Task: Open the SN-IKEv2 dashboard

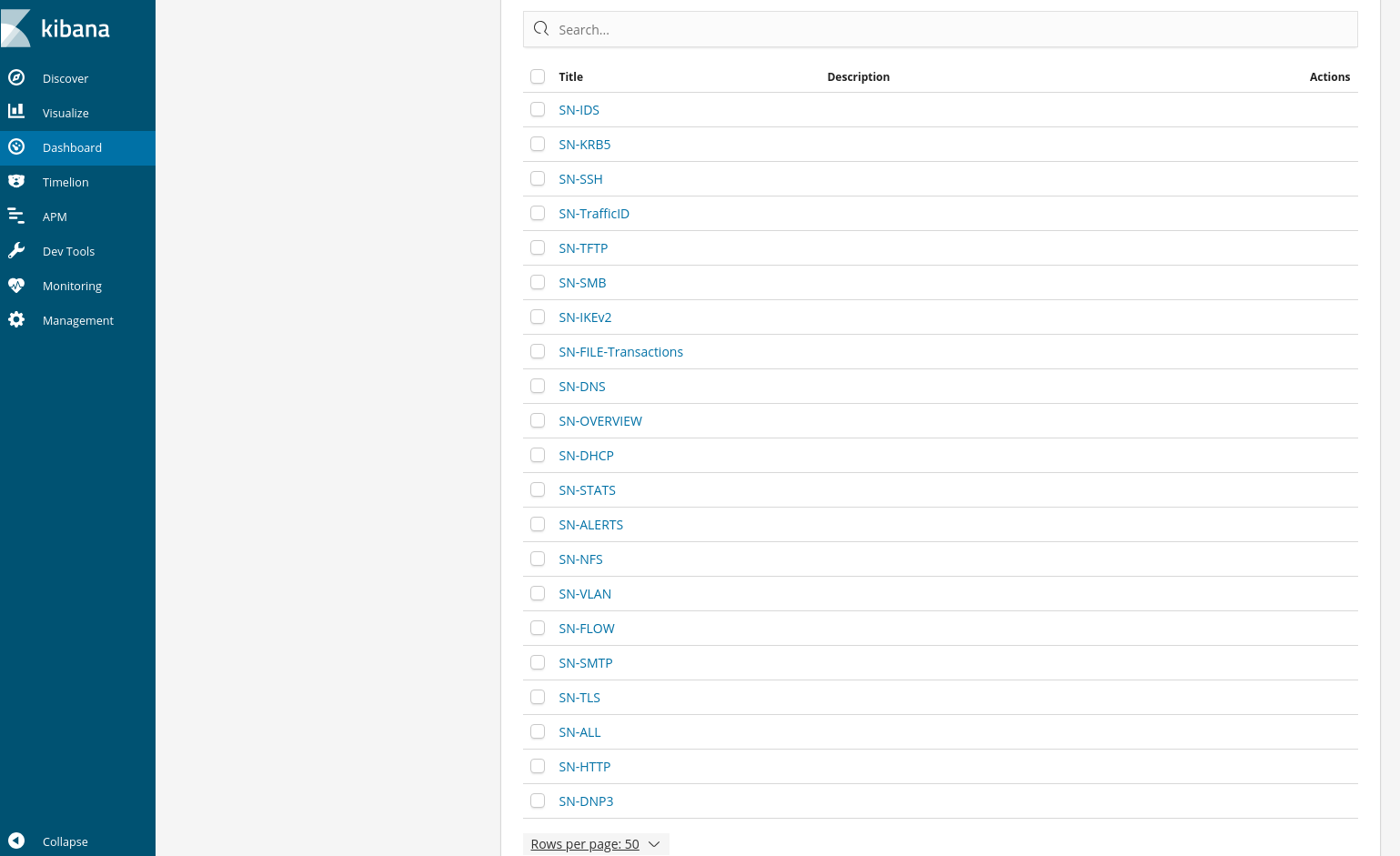Action: (x=585, y=317)
